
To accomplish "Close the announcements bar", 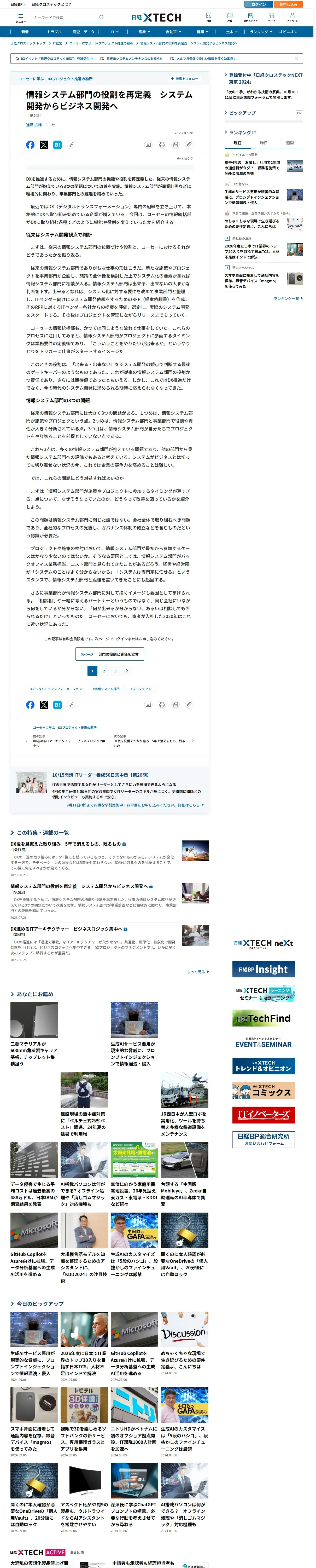I will pyautogui.click(x=296, y=59).
